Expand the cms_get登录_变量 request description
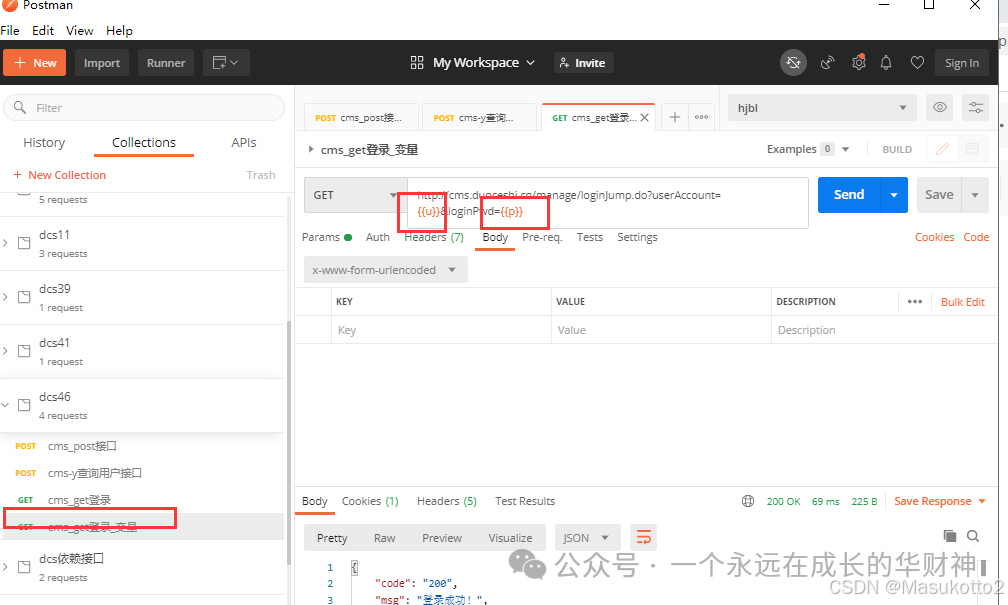Viewport: 1008px width, 605px height. point(310,149)
